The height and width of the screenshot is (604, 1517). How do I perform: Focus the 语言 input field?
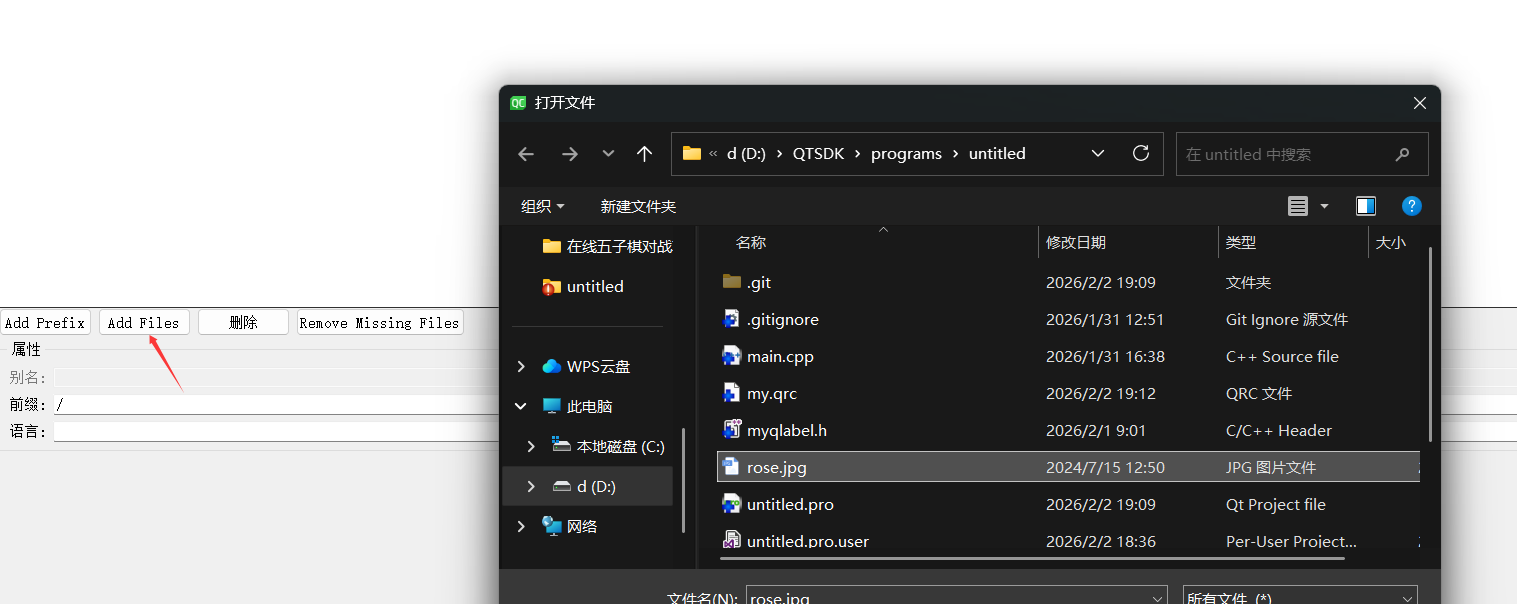[x=276, y=431]
